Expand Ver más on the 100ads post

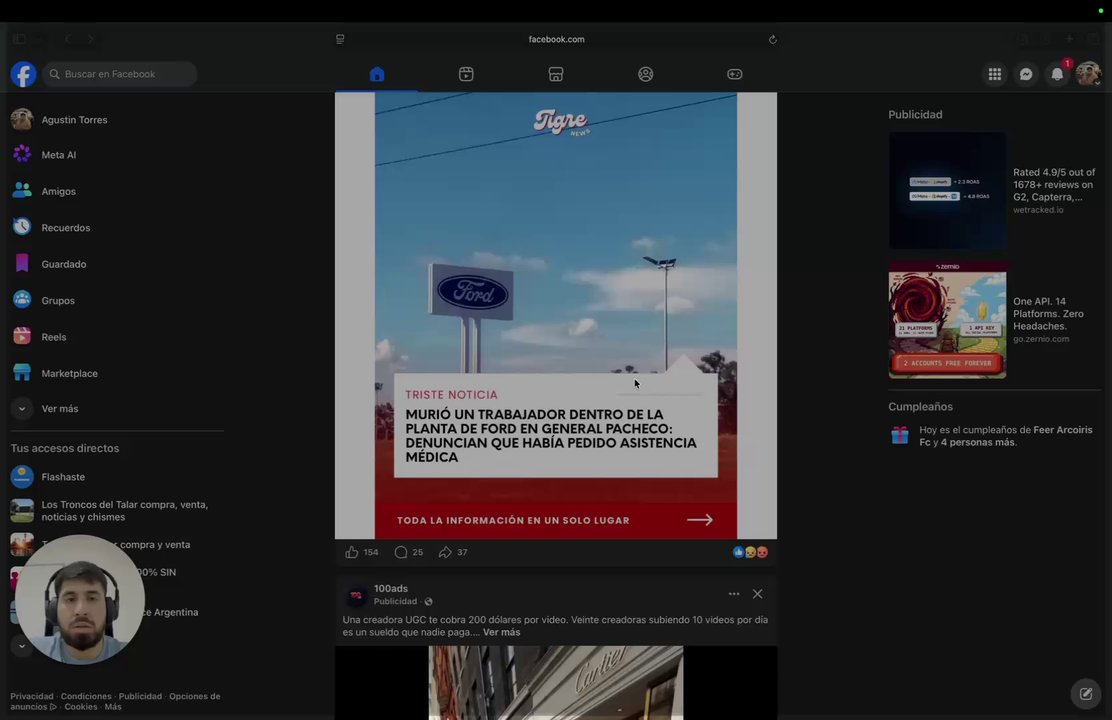[x=501, y=632]
